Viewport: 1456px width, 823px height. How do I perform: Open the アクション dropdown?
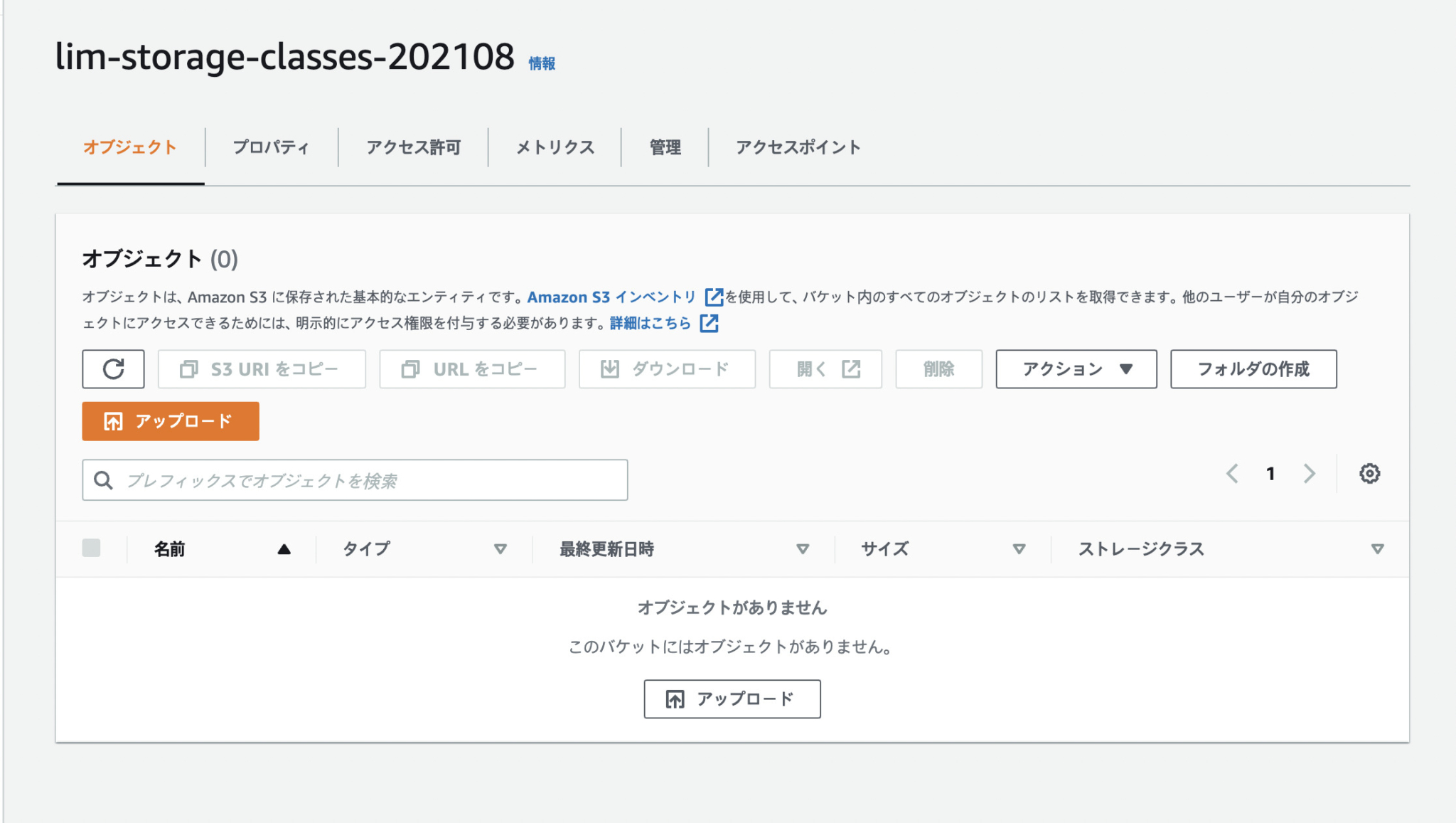pos(1075,368)
